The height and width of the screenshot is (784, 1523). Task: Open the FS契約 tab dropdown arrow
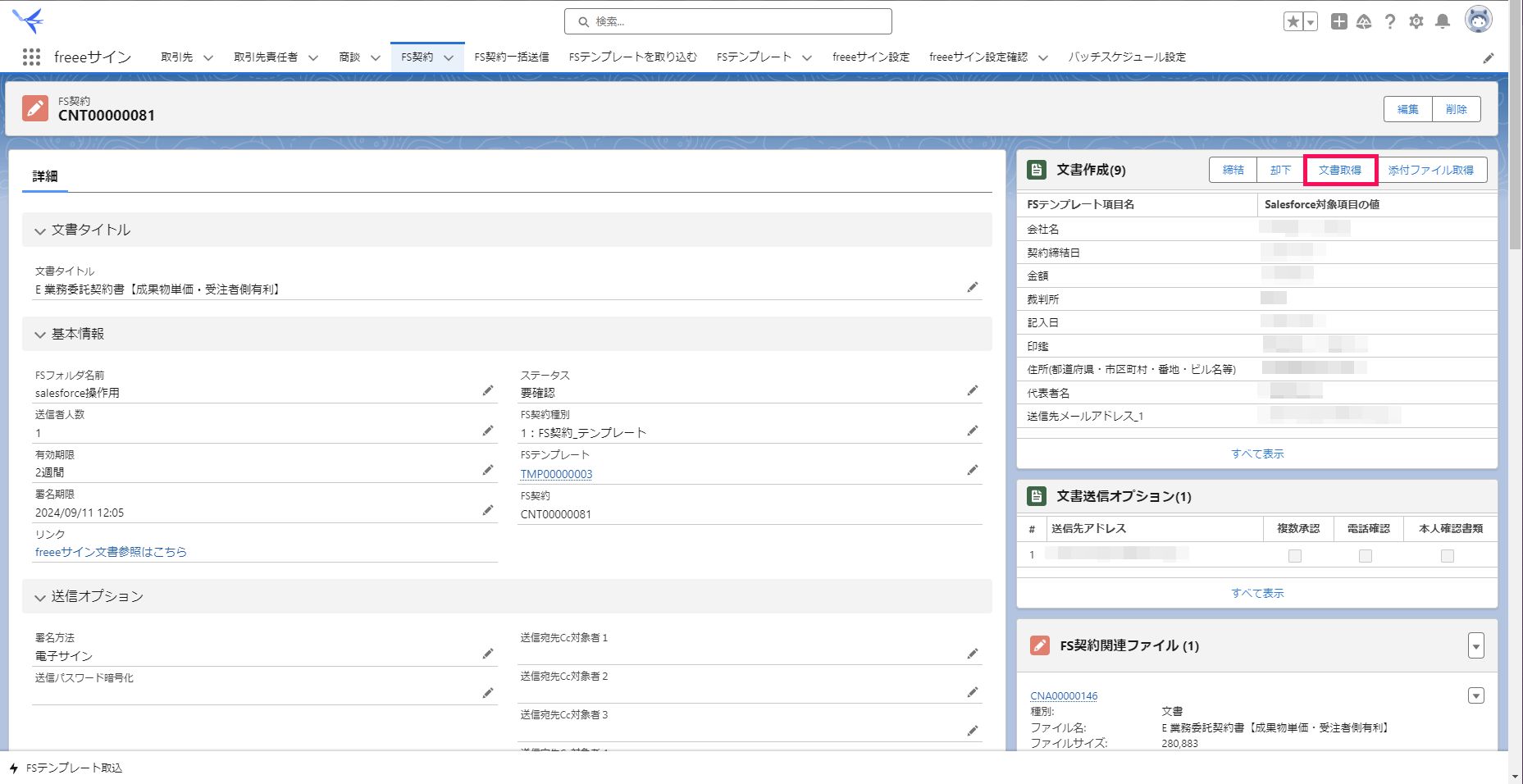(449, 57)
